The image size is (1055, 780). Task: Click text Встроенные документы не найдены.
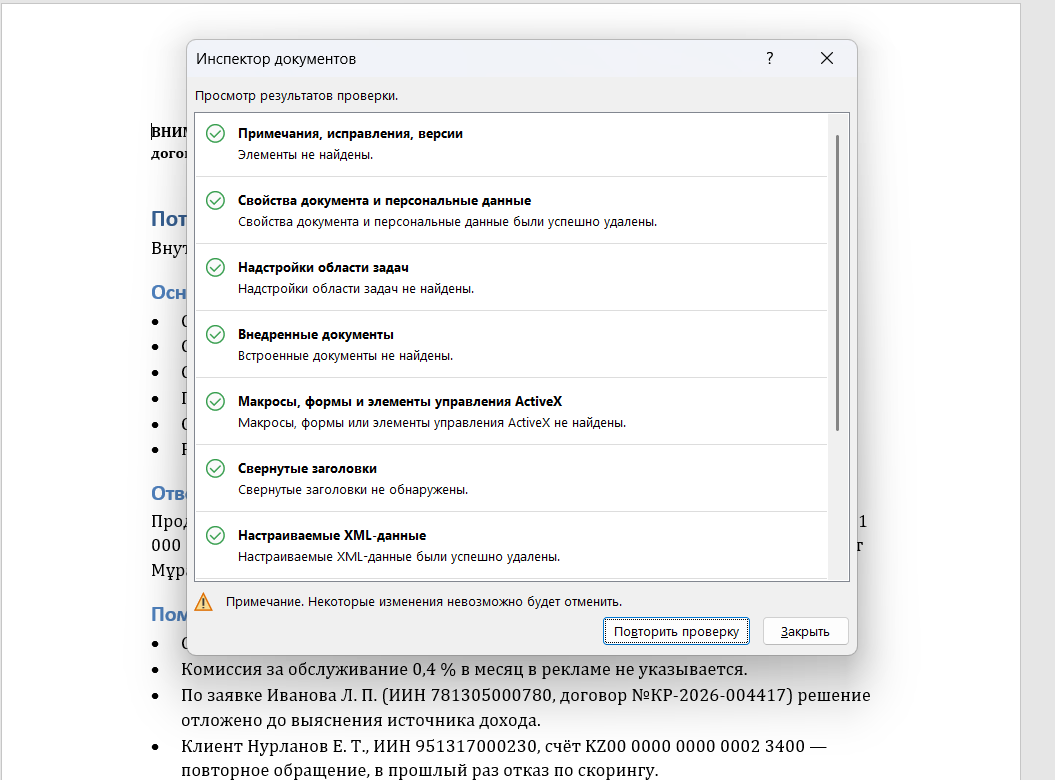[x=345, y=355]
